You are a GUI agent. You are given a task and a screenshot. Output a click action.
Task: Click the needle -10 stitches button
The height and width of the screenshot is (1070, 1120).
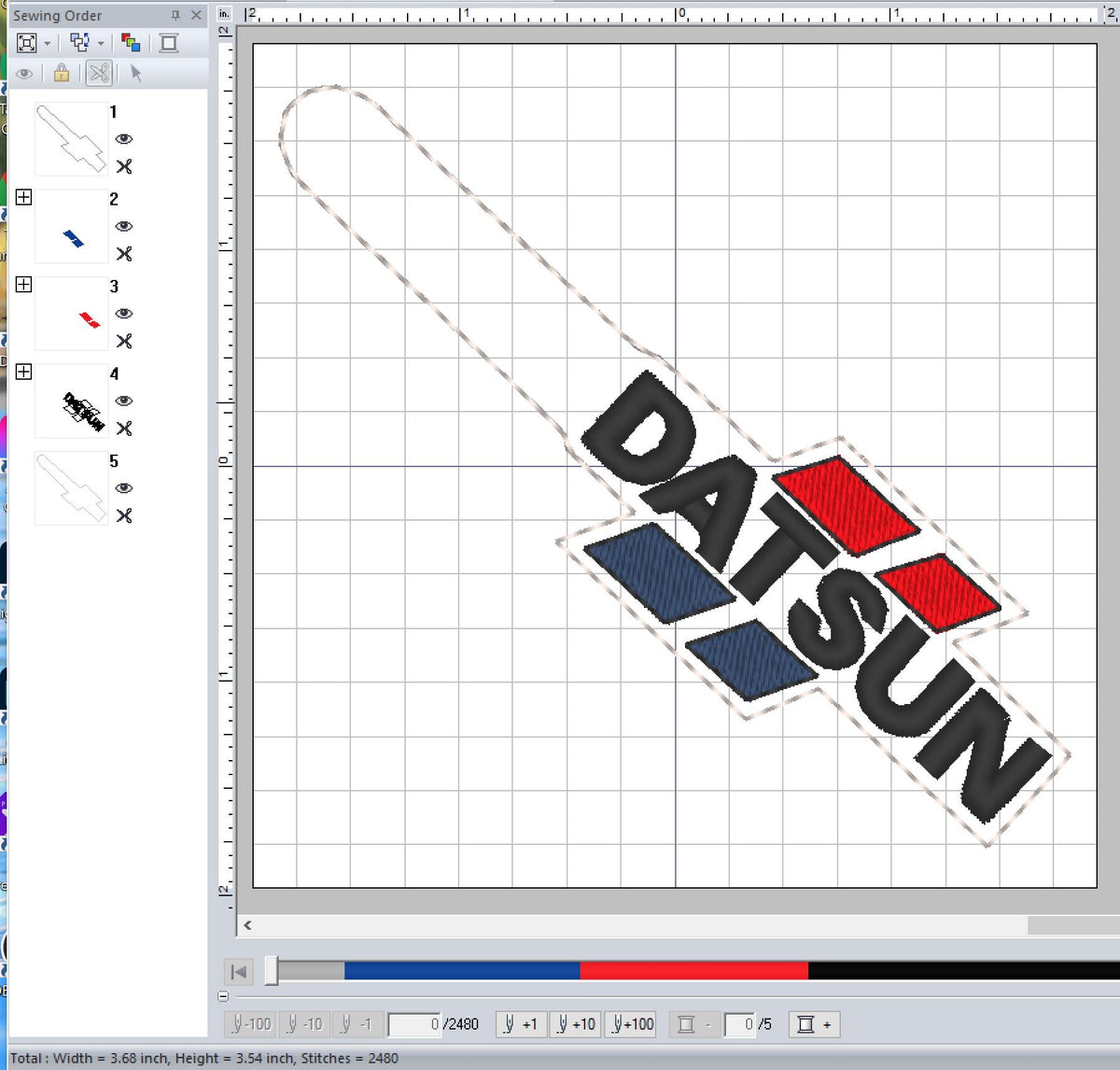click(304, 1024)
